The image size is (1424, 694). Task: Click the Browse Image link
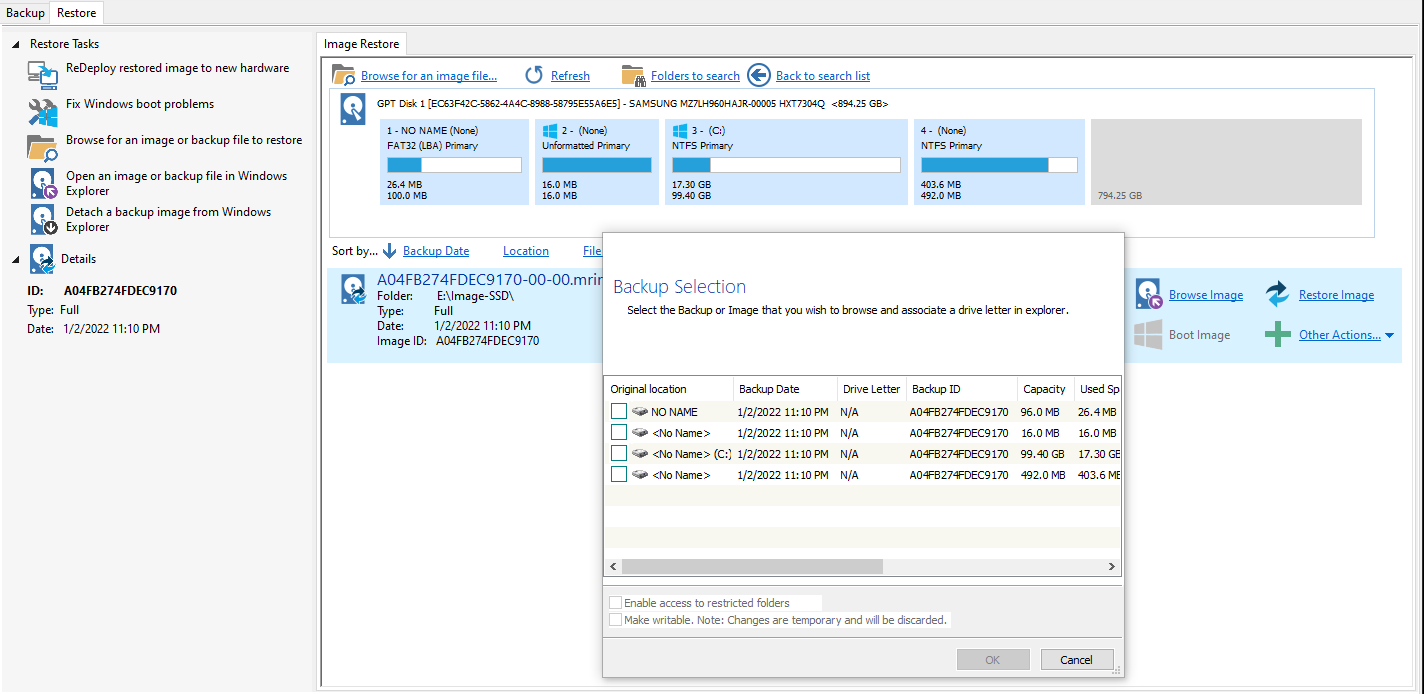click(1206, 295)
